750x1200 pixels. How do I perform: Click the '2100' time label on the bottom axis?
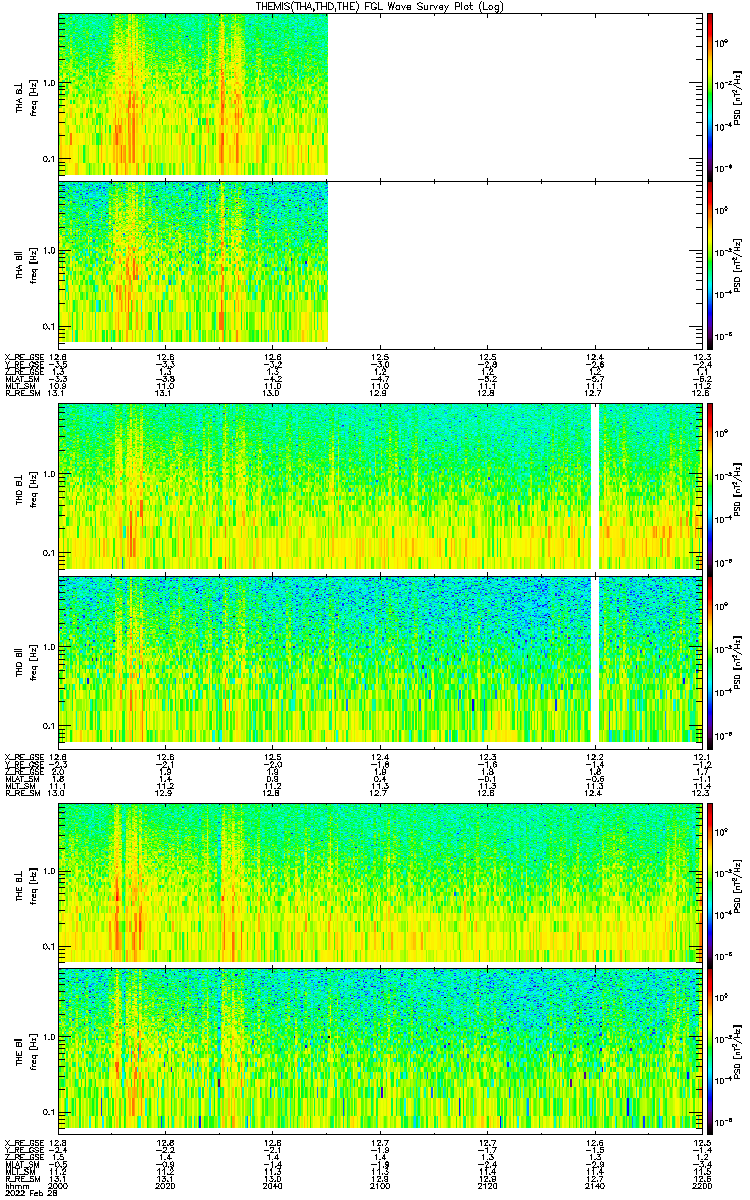(x=380, y=1186)
